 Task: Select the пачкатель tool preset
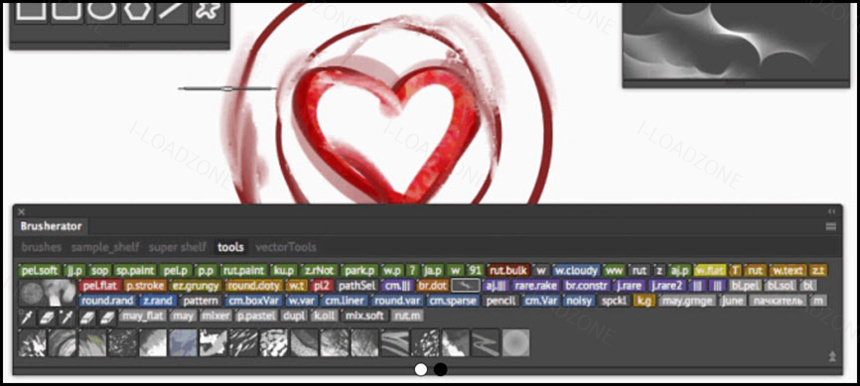(x=778, y=300)
